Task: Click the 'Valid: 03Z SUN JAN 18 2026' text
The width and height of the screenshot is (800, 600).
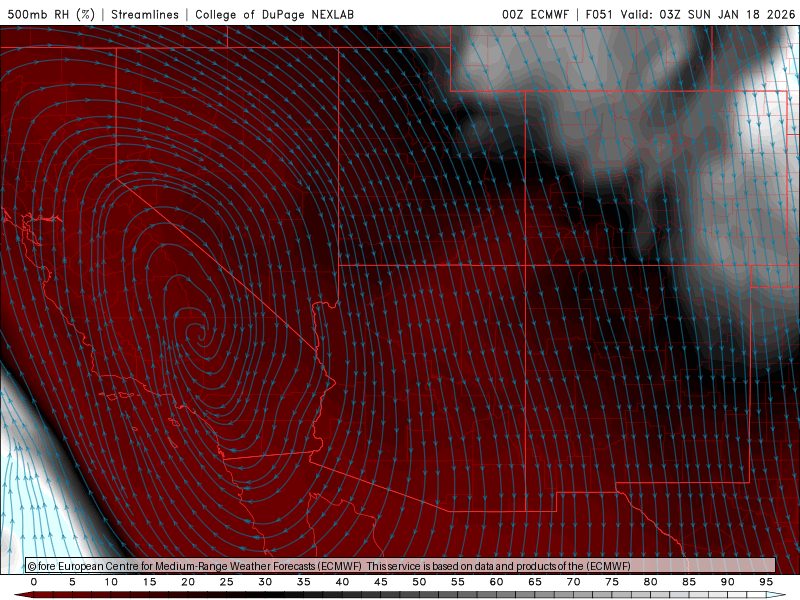Action: click(x=708, y=14)
